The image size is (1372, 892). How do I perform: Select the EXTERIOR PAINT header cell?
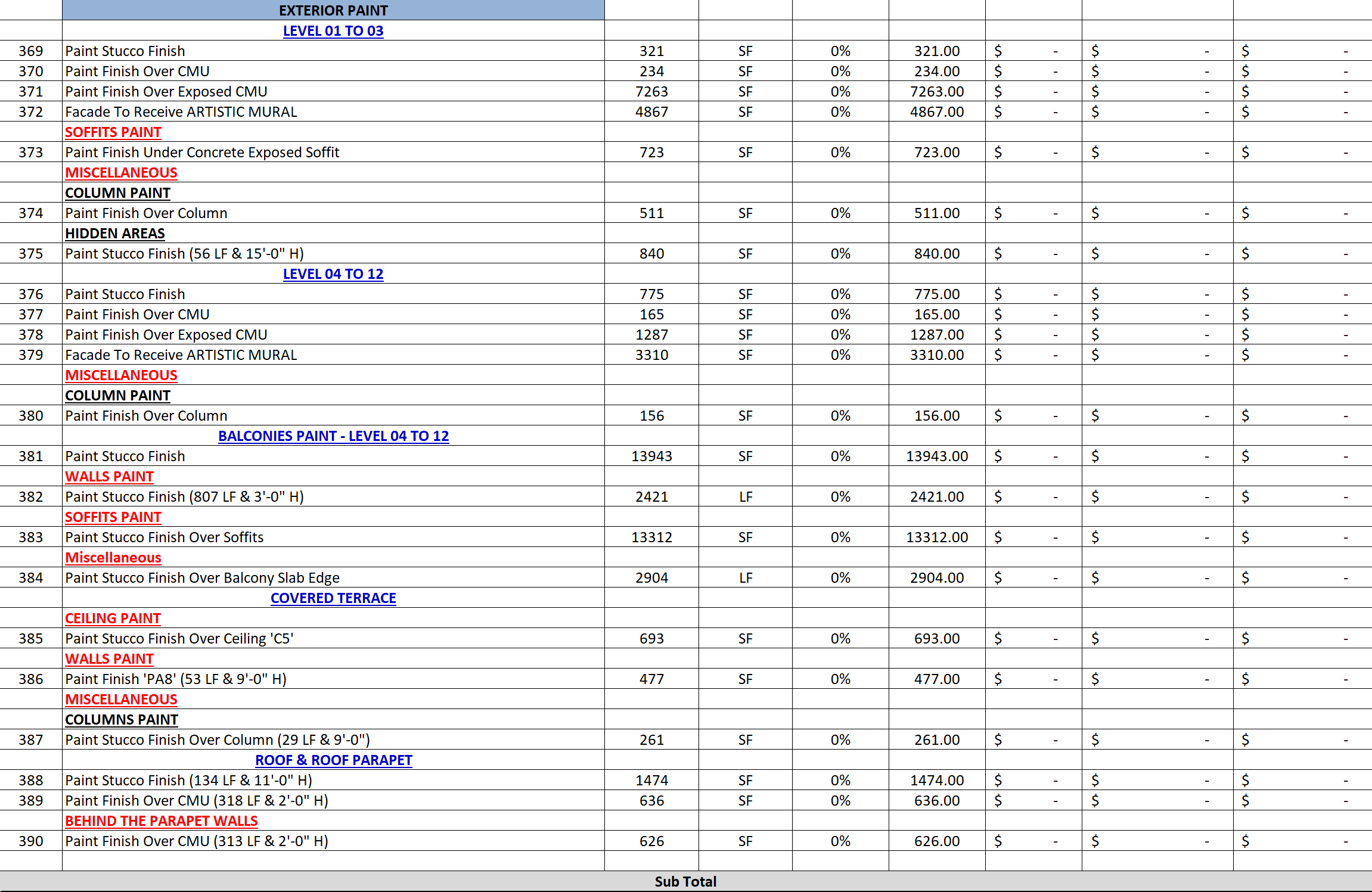tap(333, 10)
